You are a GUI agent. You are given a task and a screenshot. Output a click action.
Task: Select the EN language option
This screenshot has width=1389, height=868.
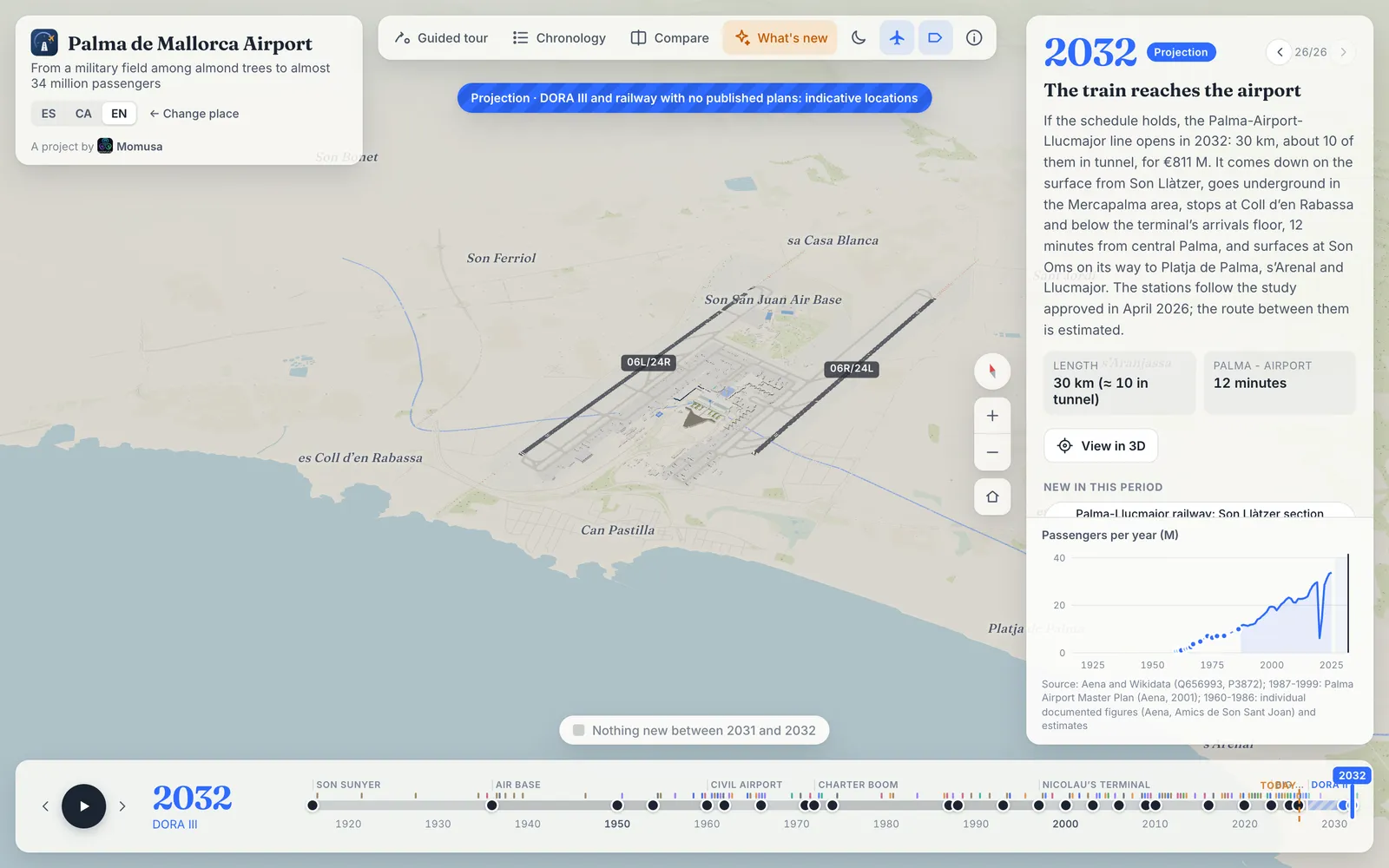(119, 114)
